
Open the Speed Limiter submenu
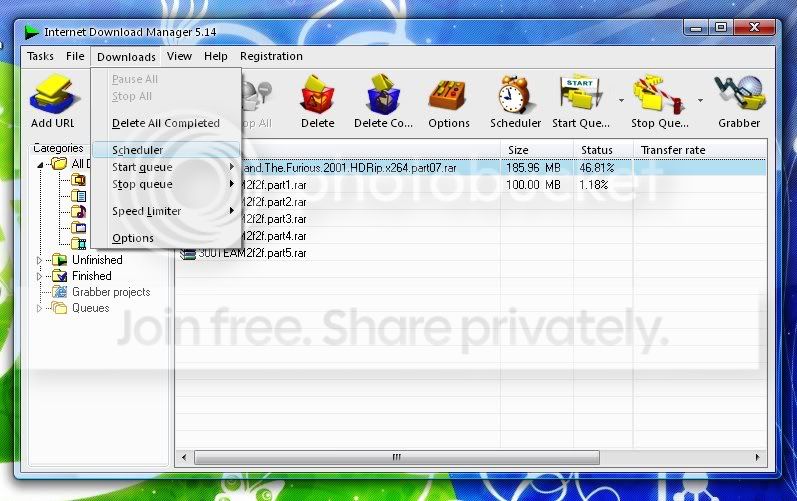[x=166, y=211]
